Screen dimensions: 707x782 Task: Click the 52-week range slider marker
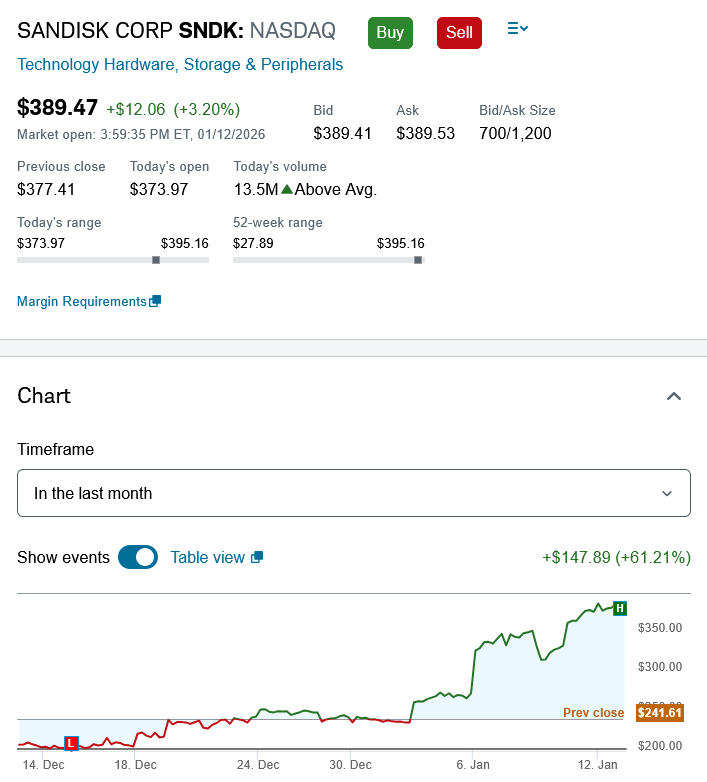click(x=418, y=260)
